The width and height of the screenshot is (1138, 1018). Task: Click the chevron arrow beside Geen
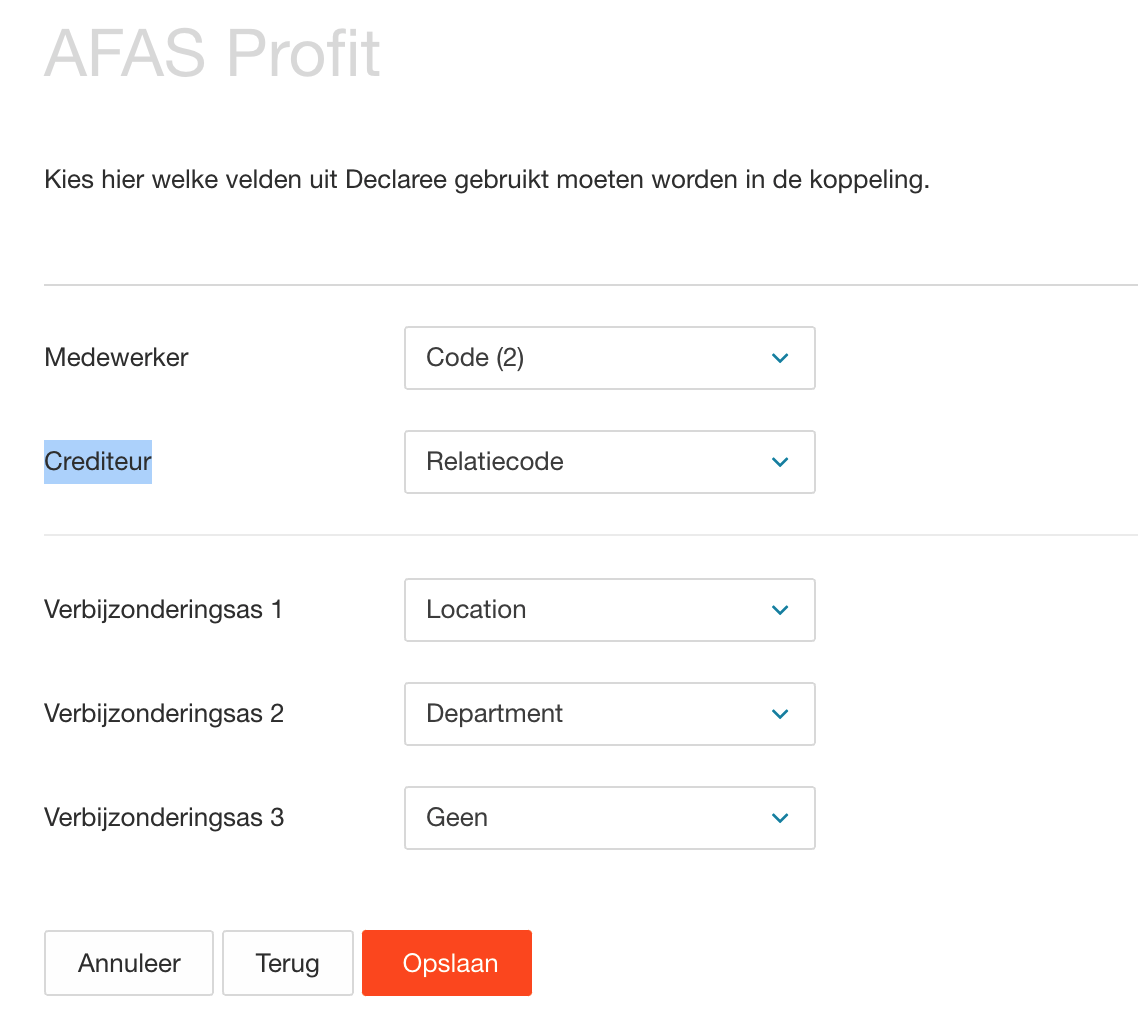tap(781, 818)
